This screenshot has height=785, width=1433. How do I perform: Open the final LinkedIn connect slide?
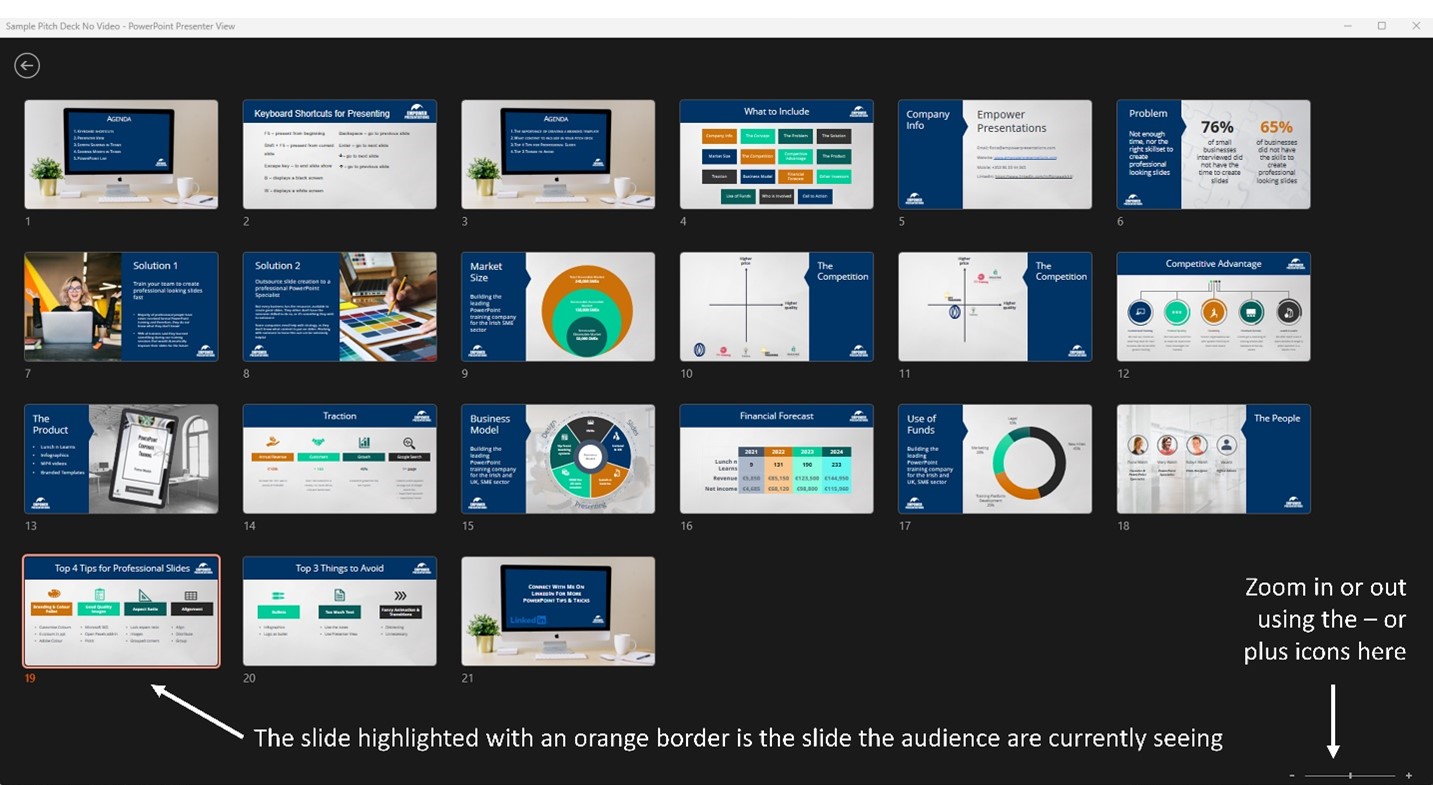[x=557, y=610]
